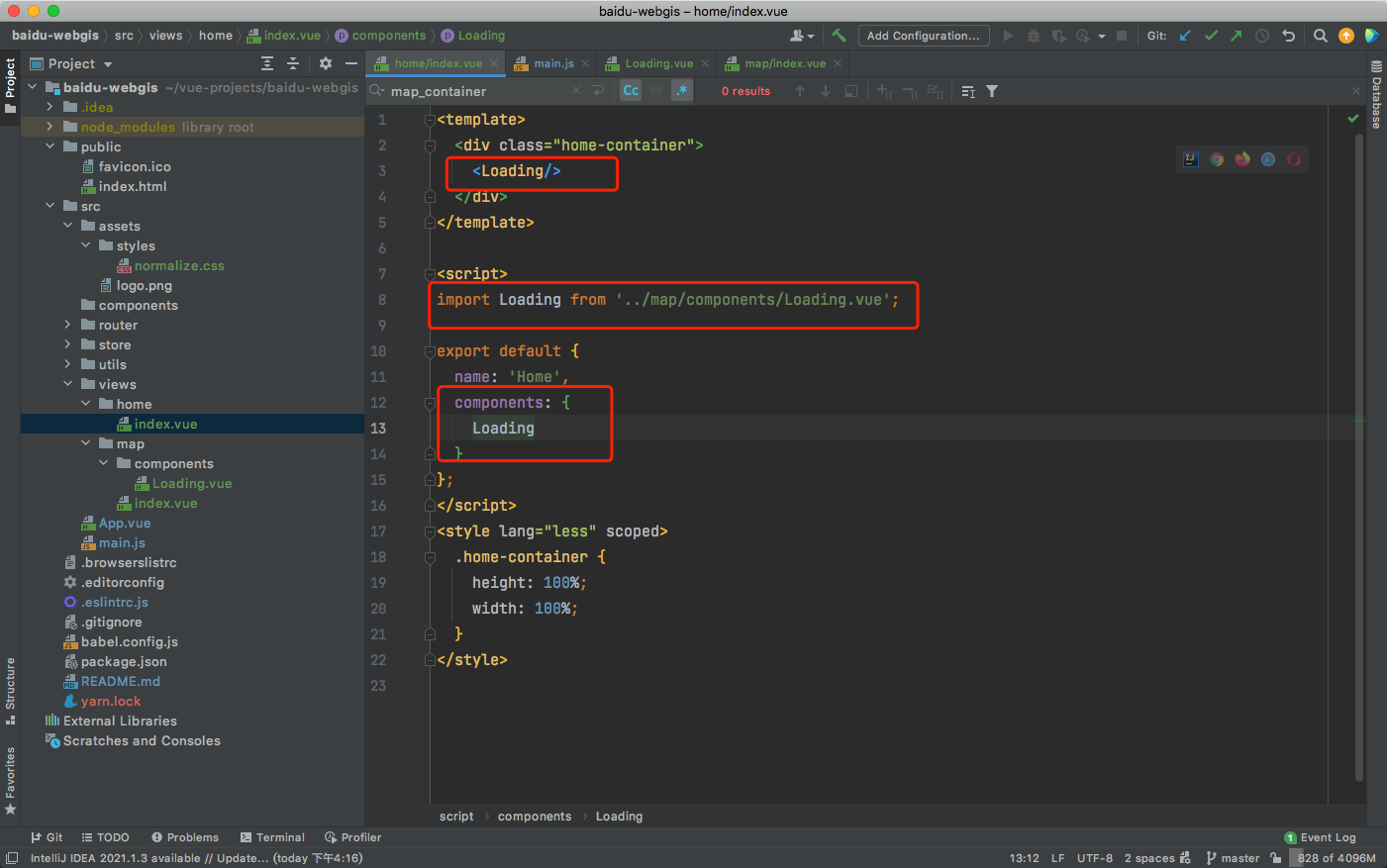The height and width of the screenshot is (868, 1387).
Task: Expand the router folder
Action: click(x=67, y=325)
